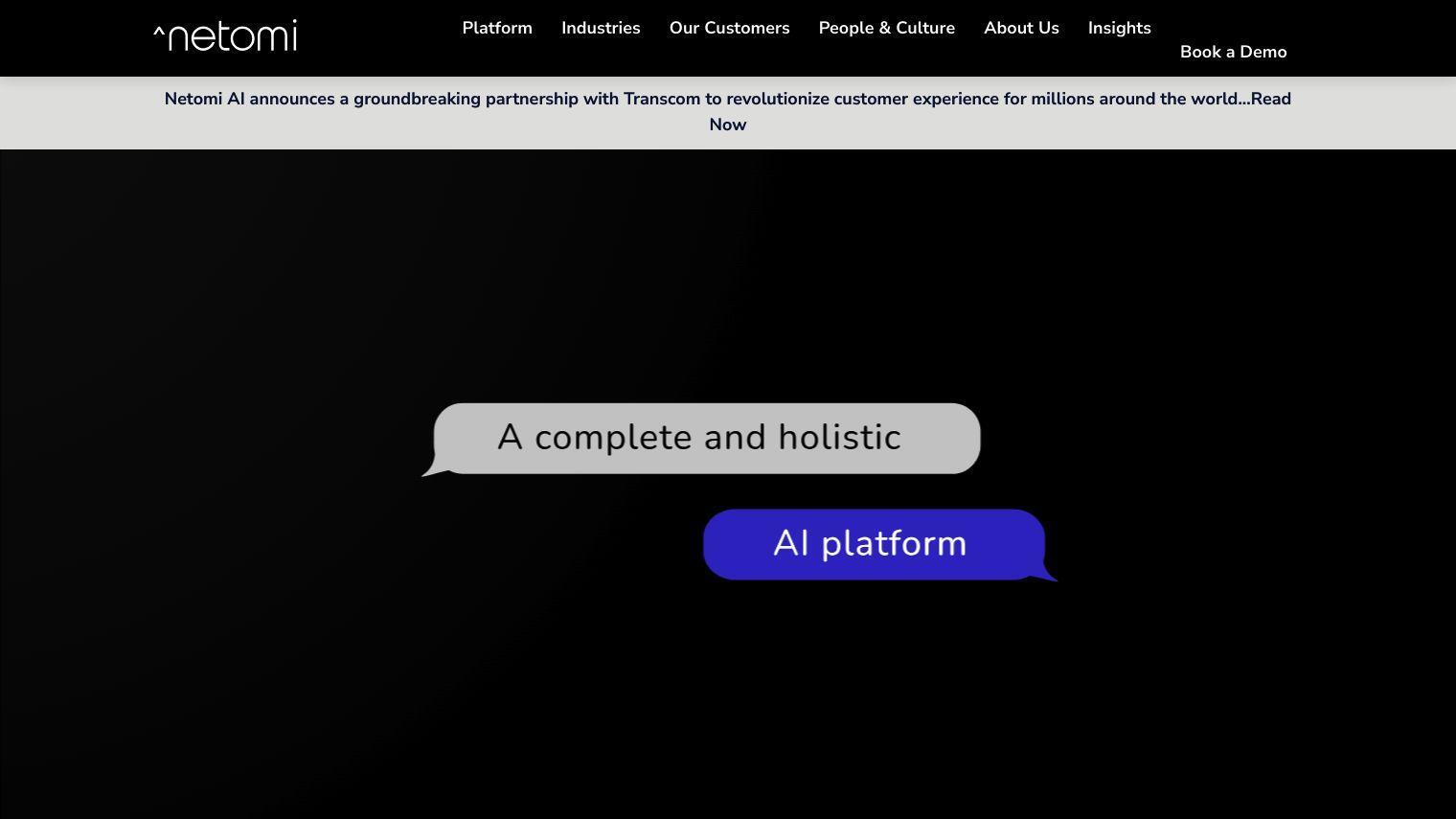This screenshot has height=819, width=1456.
Task: Open the Transcom partnership announcement banner
Action: (x=728, y=111)
